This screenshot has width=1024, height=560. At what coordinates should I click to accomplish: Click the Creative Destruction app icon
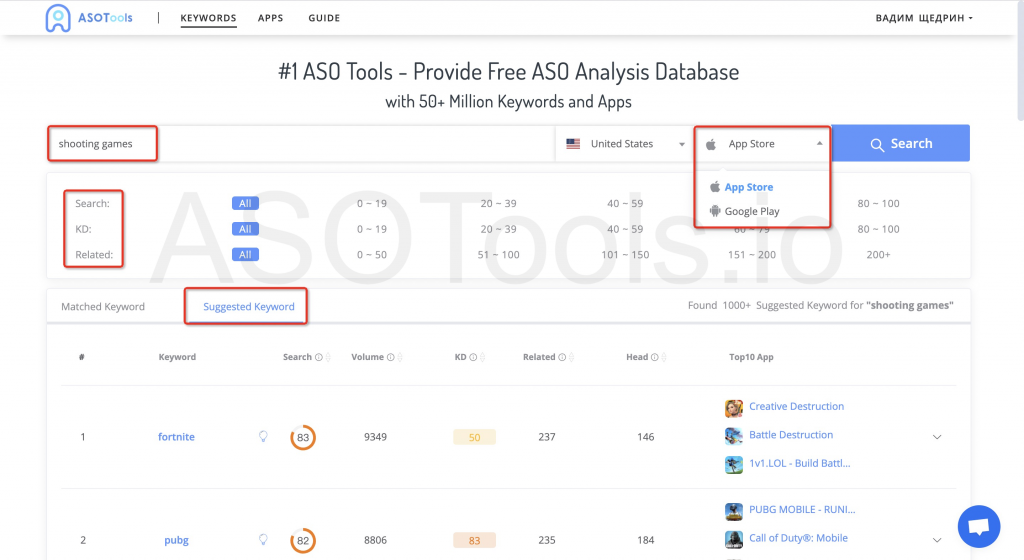click(734, 407)
